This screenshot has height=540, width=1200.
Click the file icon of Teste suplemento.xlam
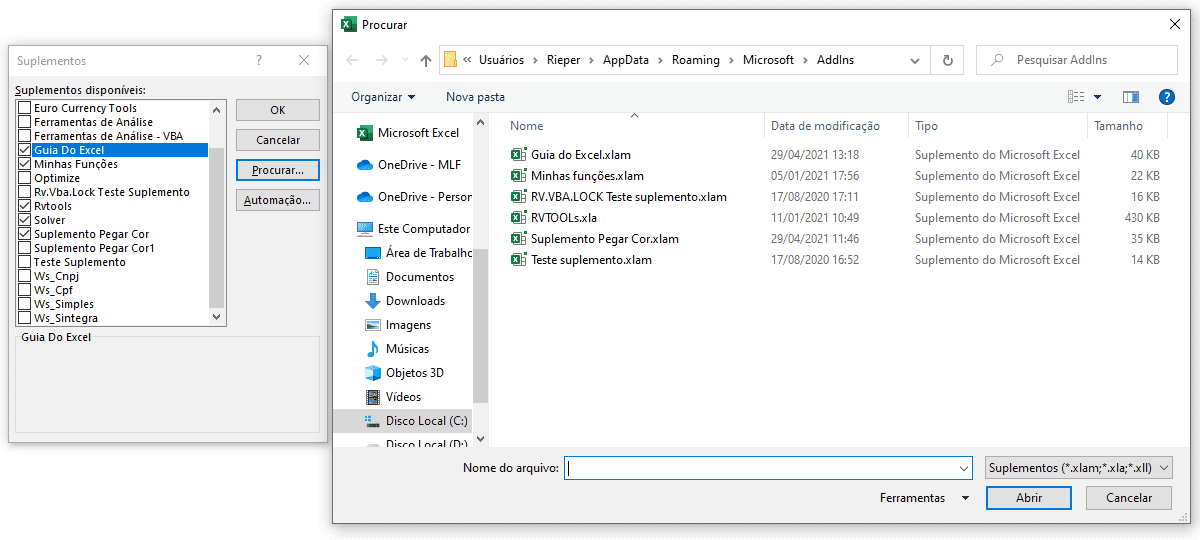[518, 260]
